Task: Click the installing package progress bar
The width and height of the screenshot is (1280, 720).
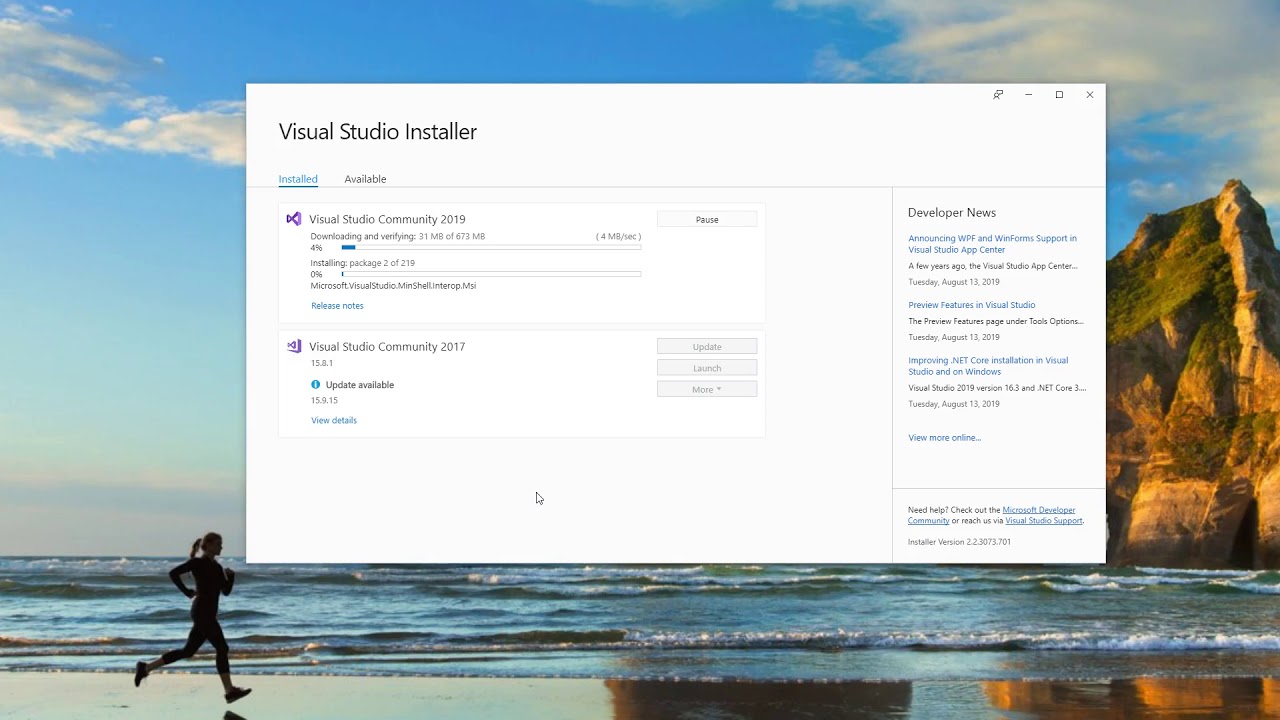Action: pos(491,274)
